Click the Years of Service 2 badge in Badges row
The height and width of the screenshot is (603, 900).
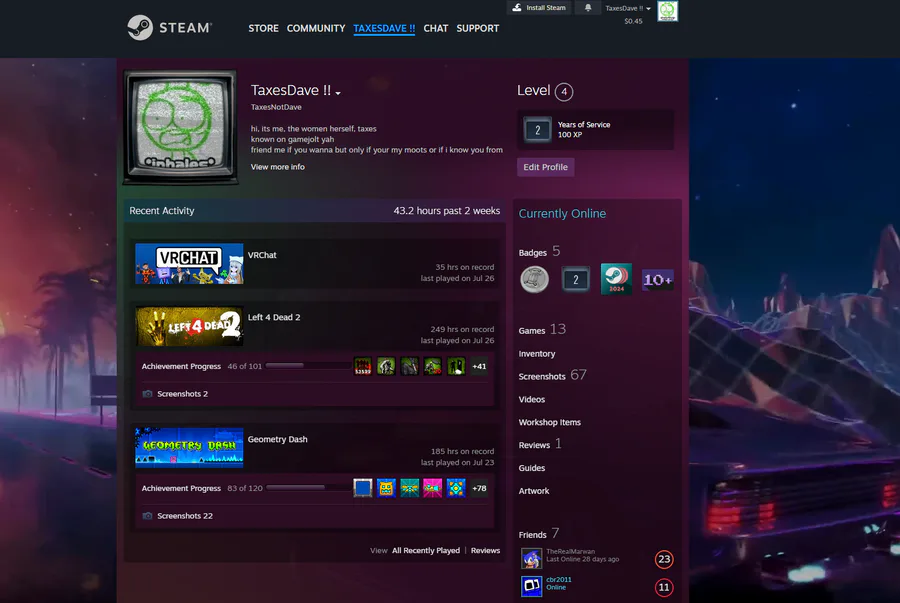click(575, 279)
